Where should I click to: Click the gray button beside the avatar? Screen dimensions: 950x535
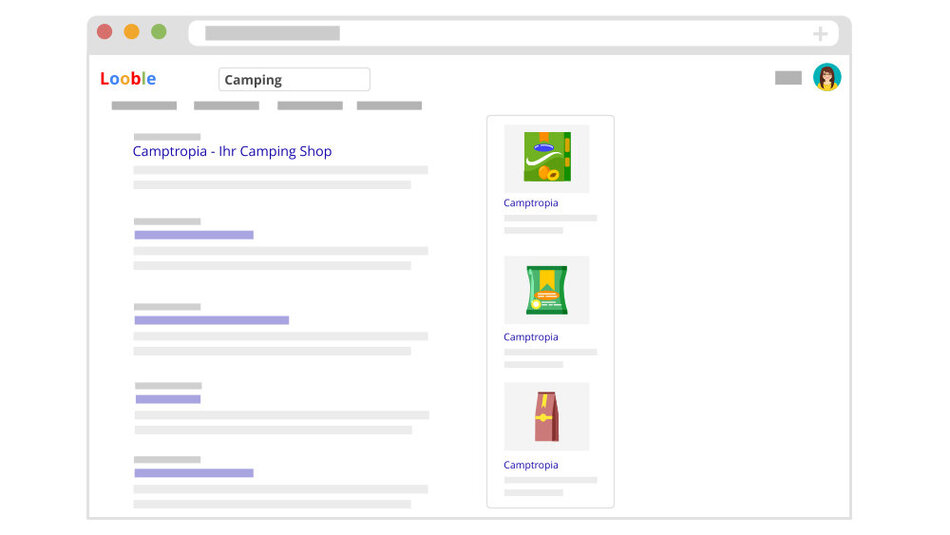coord(788,78)
